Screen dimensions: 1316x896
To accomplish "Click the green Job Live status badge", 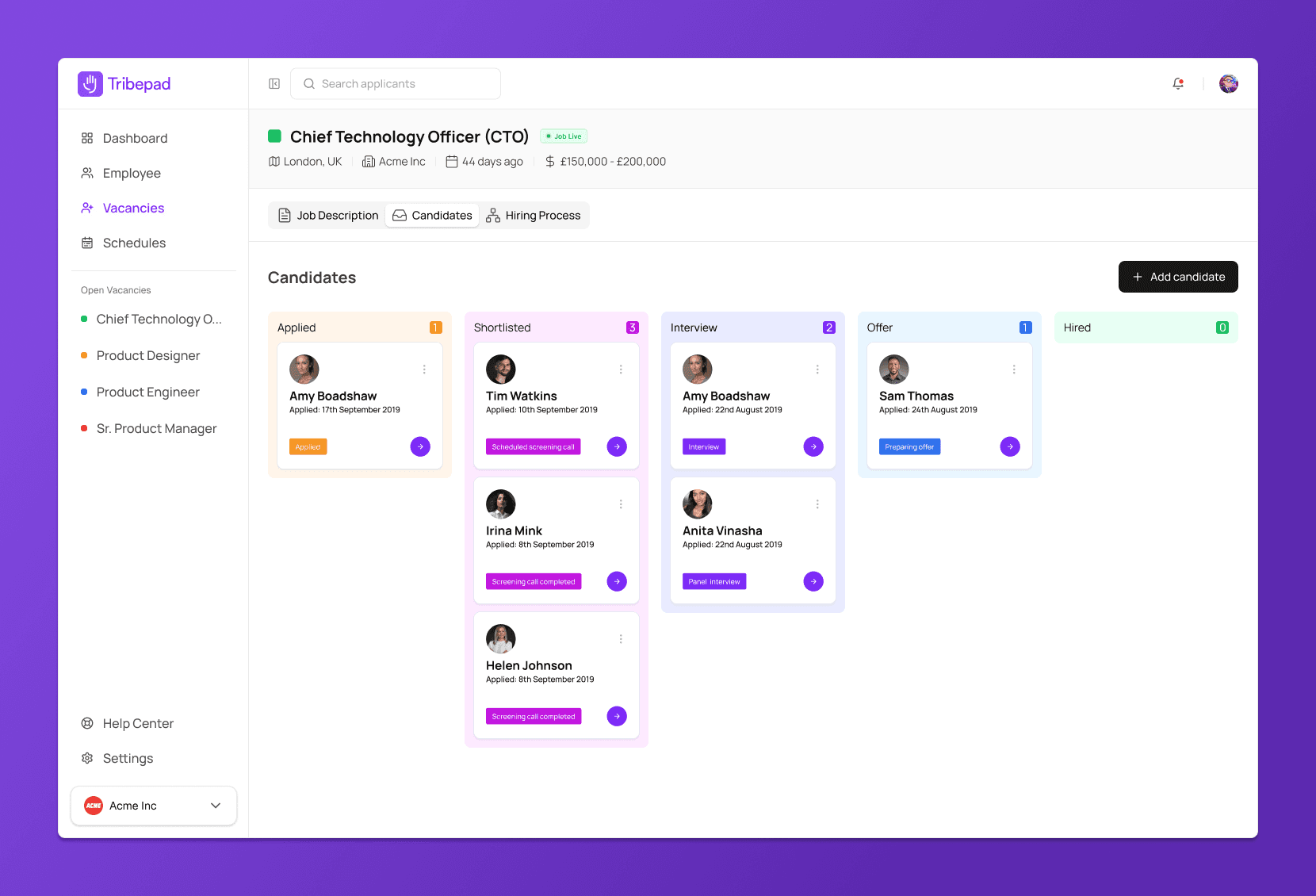I will [563, 136].
